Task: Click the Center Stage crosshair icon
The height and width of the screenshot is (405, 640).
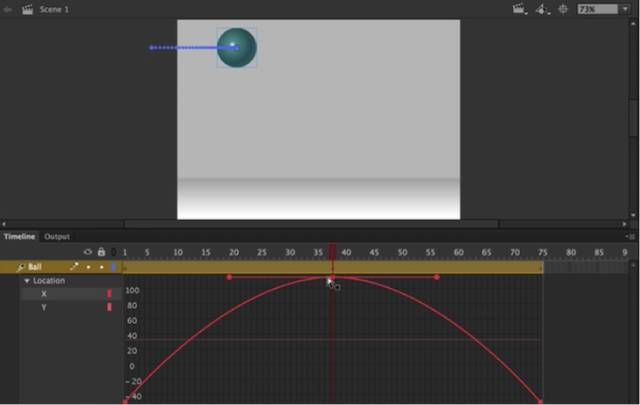Action: coord(563,9)
